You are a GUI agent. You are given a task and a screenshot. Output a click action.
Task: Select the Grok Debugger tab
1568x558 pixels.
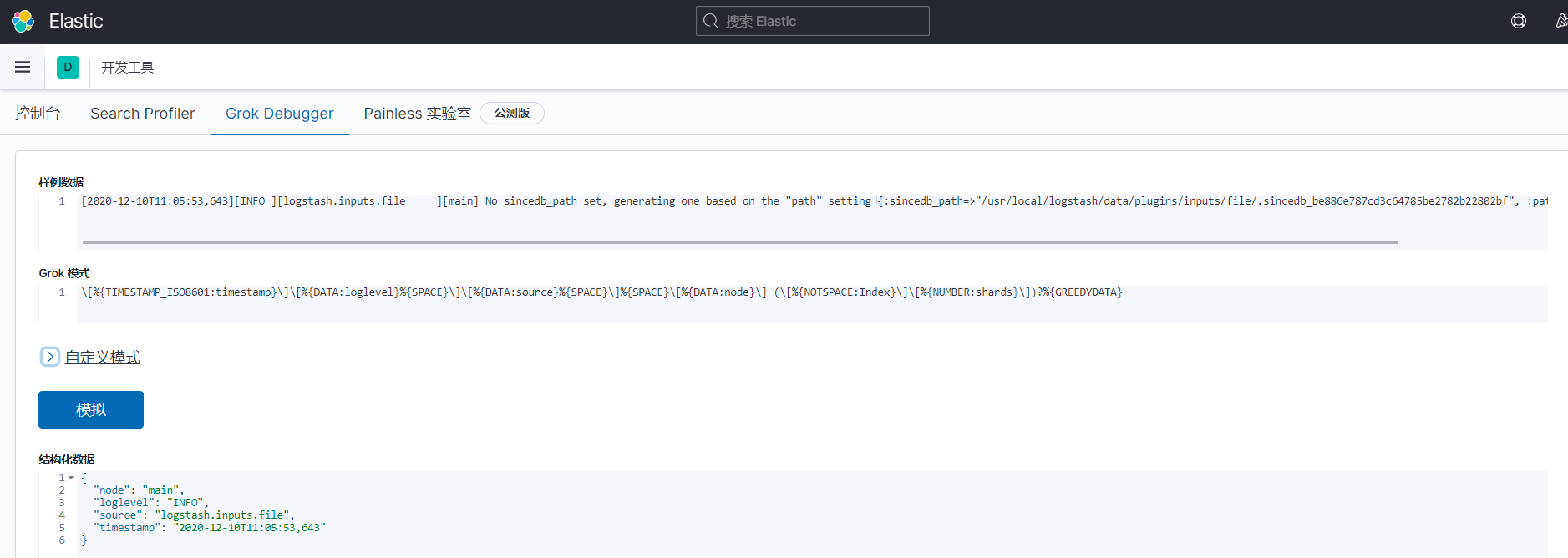tap(280, 113)
